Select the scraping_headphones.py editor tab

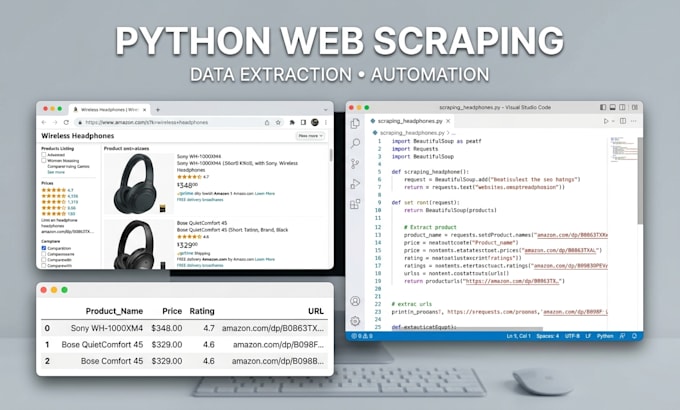[x=410, y=121]
